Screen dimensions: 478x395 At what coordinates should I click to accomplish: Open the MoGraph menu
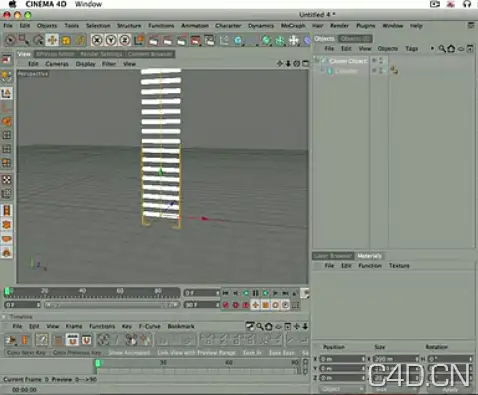pyautogui.click(x=293, y=26)
